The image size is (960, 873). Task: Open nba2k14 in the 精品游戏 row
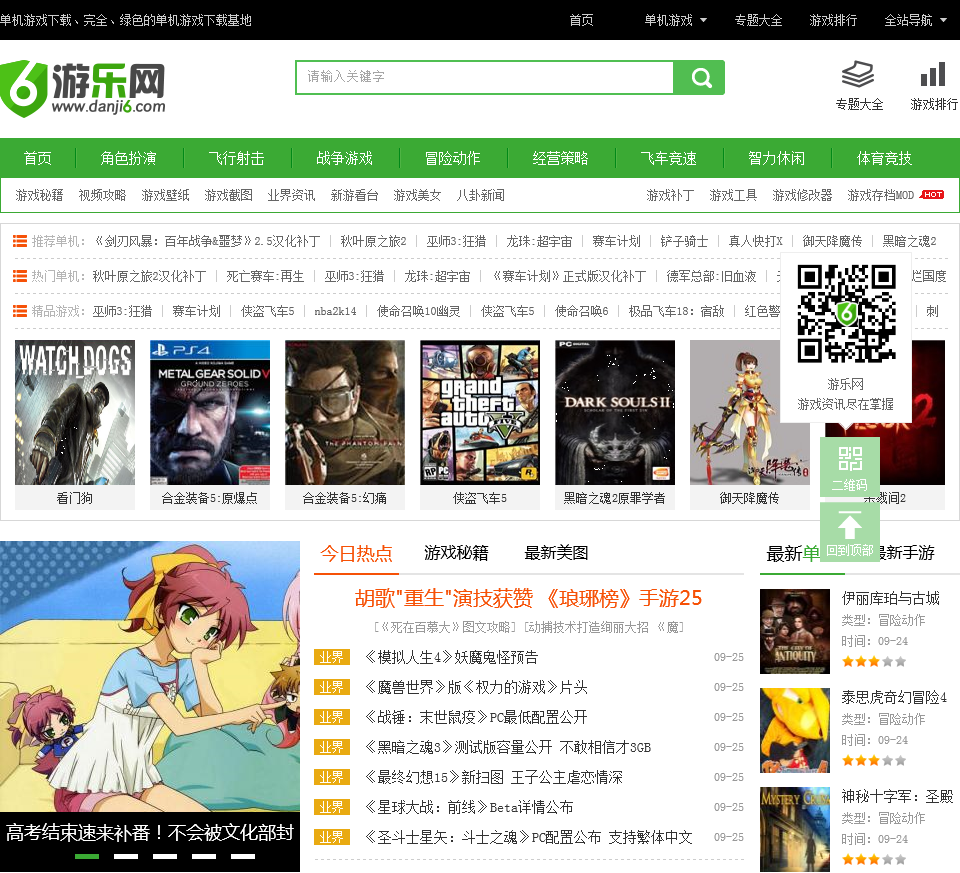[x=335, y=311]
